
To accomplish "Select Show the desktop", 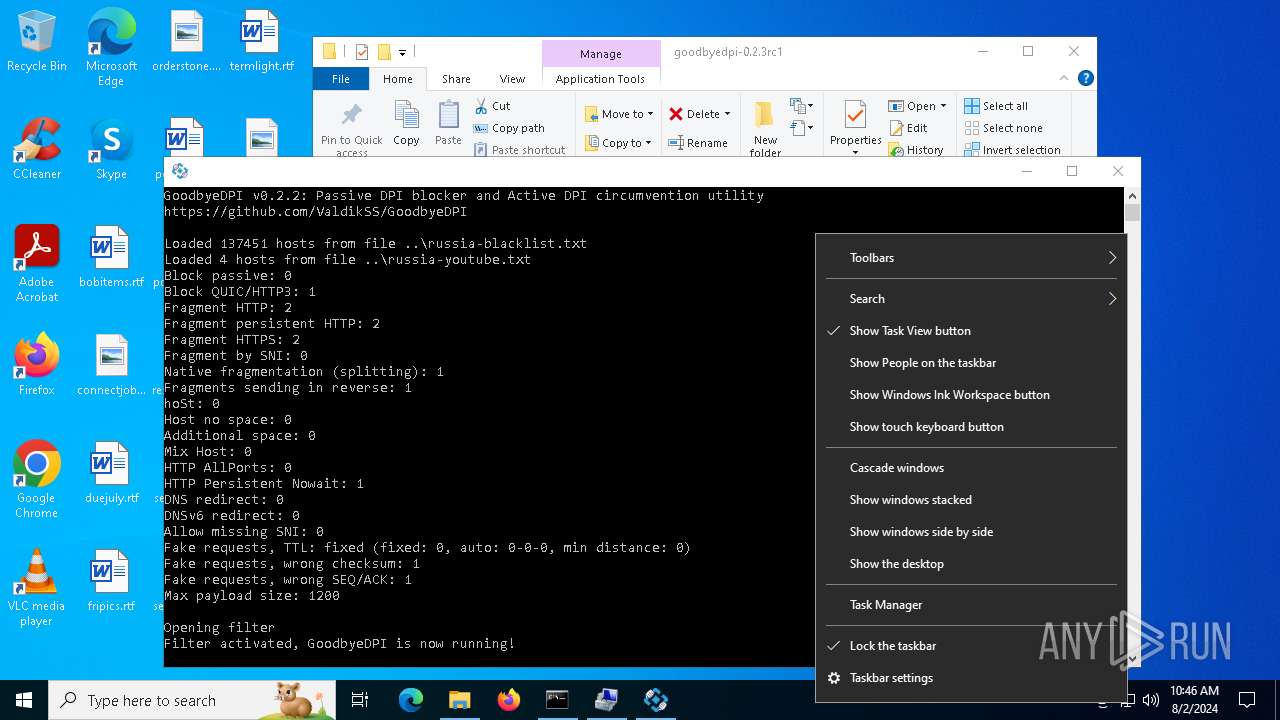I will click(x=971, y=564).
